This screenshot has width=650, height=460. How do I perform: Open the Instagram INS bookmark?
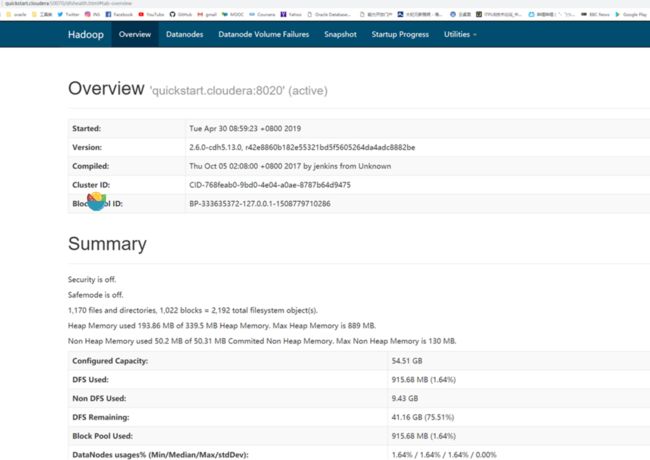click(92, 14)
